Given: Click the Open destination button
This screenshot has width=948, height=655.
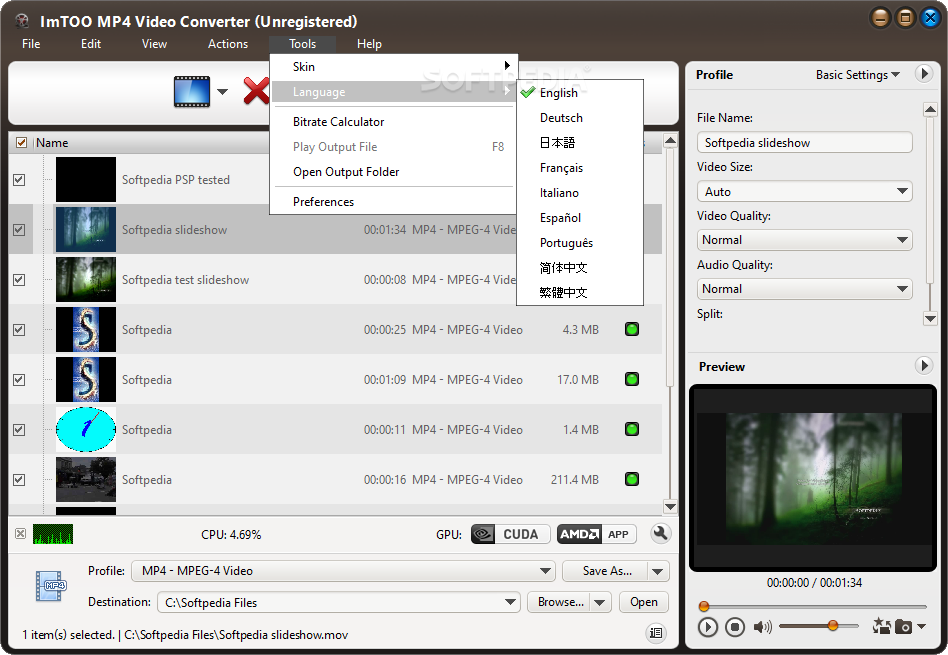Looking at the screenshot, I should click(x=644, y=602).
